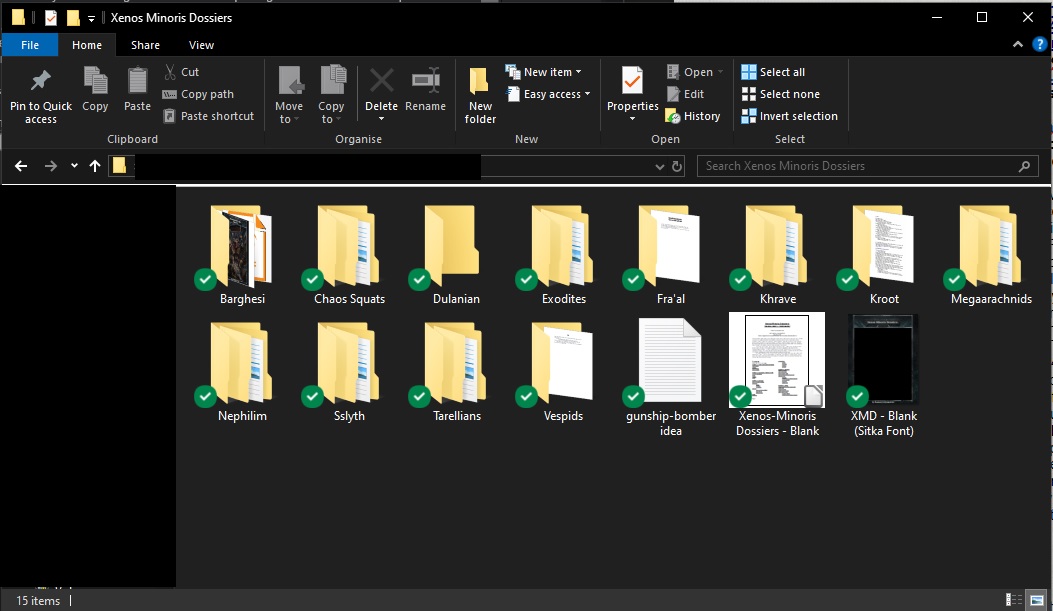Go up one folder level
Viewport: 1053px width, 611px height.
click(x=95, y=166)
